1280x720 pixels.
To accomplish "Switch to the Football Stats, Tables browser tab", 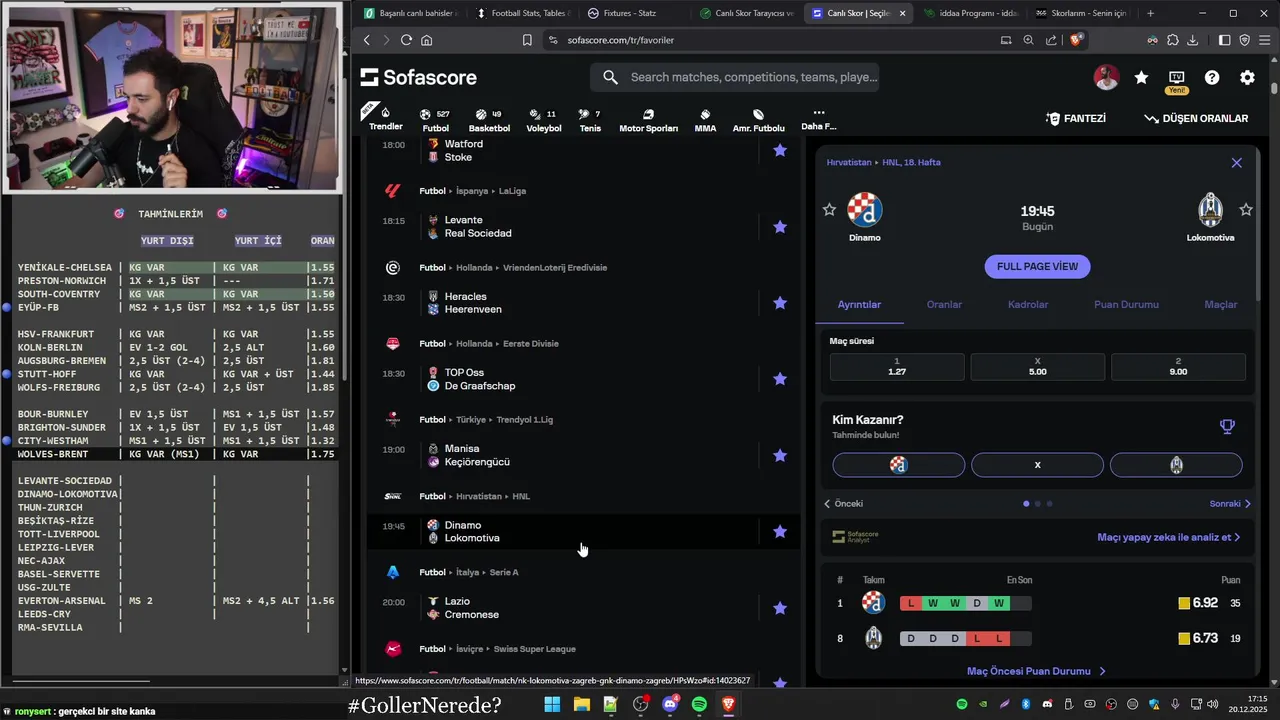I will pyautogui.click(x=520, y=13).
